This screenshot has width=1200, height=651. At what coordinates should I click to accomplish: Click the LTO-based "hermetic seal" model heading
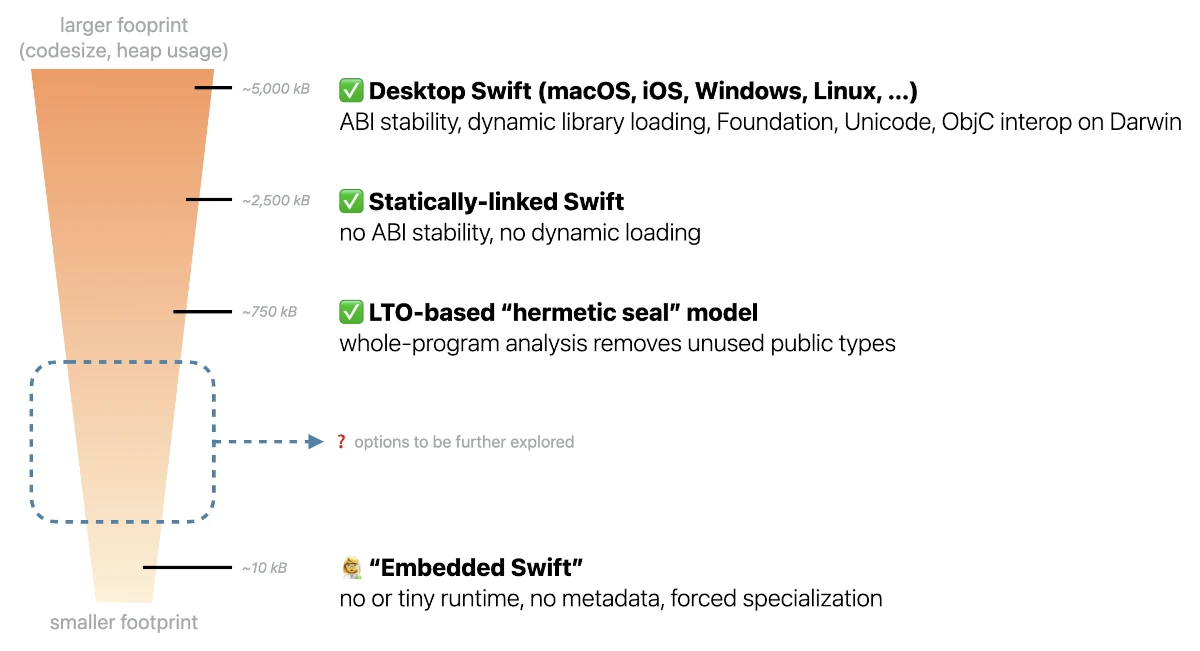[563, 312]
